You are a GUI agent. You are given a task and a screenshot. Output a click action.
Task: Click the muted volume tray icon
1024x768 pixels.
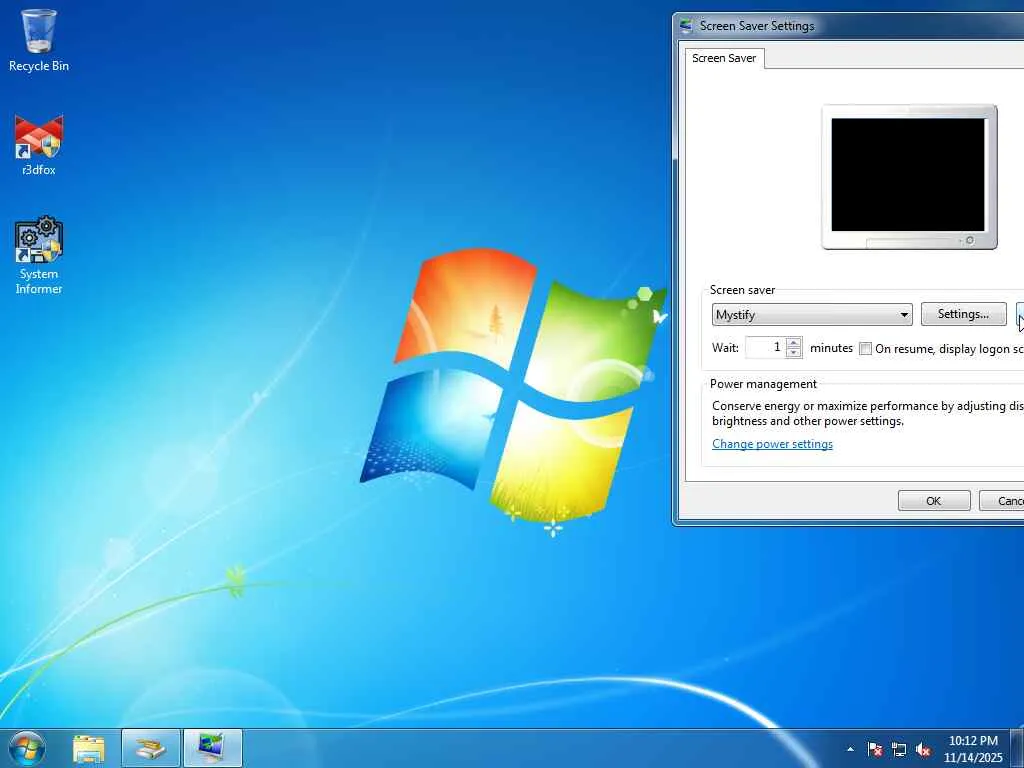pos(923,749)
